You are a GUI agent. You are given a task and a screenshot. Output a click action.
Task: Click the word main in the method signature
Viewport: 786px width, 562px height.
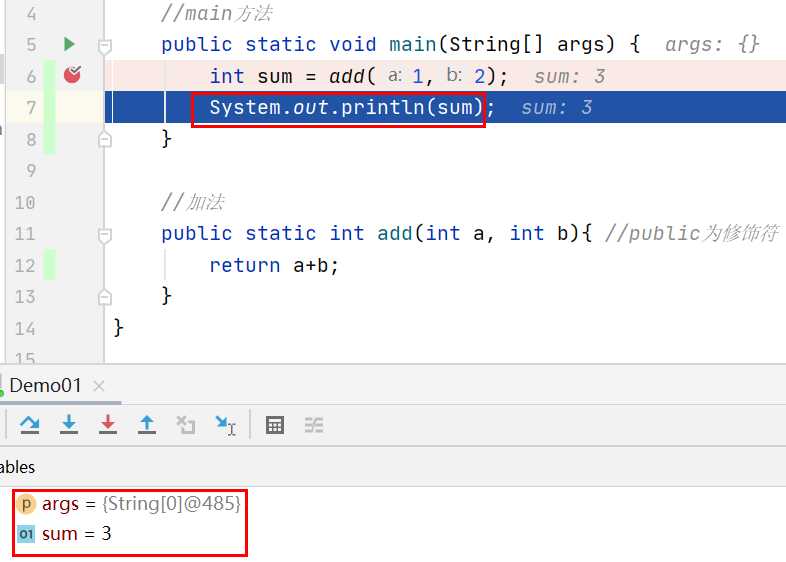point(413,44)
